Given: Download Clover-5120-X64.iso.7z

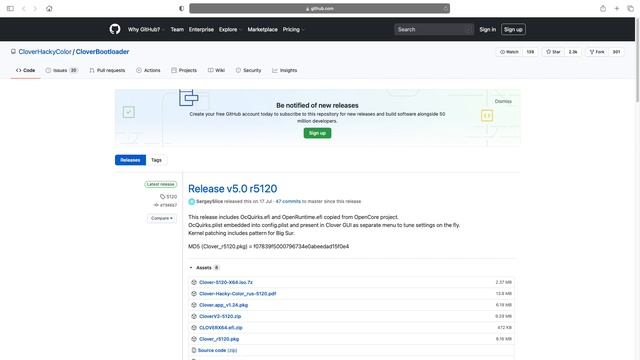Looking at the screenshot, I should [x=226, y=282].
